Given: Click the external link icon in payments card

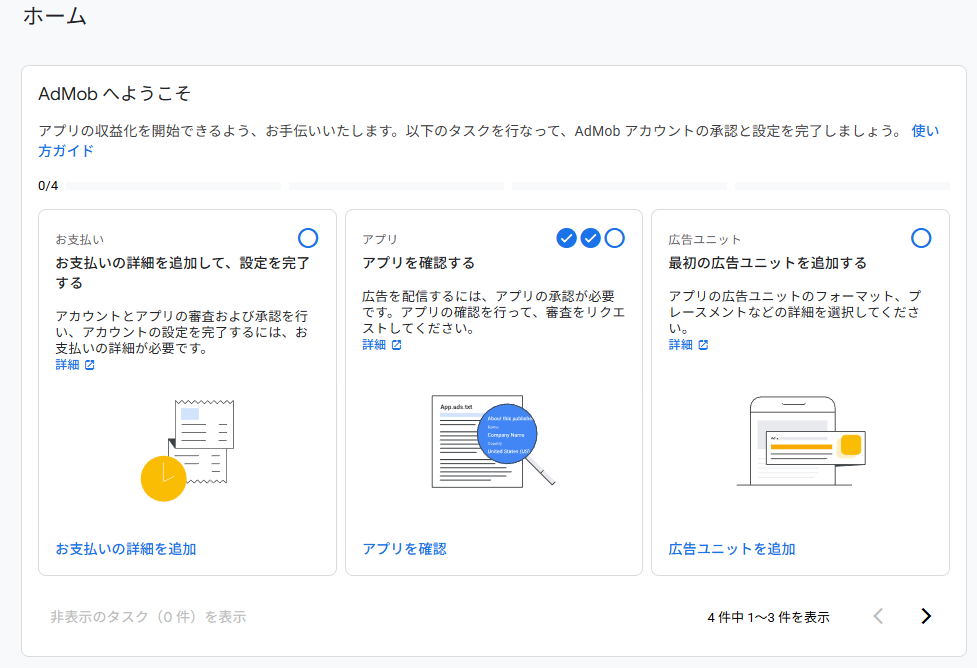Looking at the screenshot, I should [90, 365].
